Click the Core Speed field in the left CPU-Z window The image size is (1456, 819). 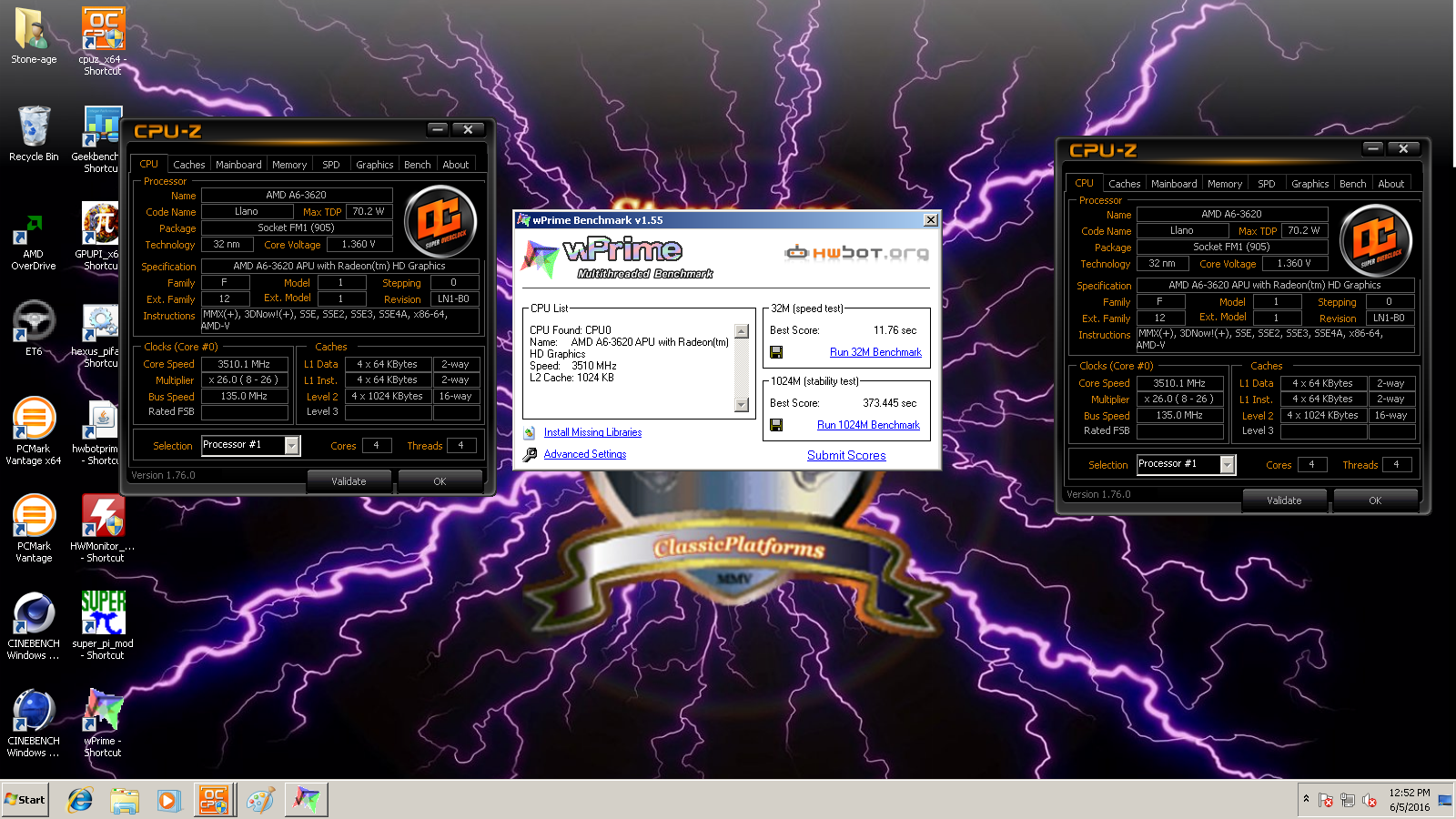(244, 364)
